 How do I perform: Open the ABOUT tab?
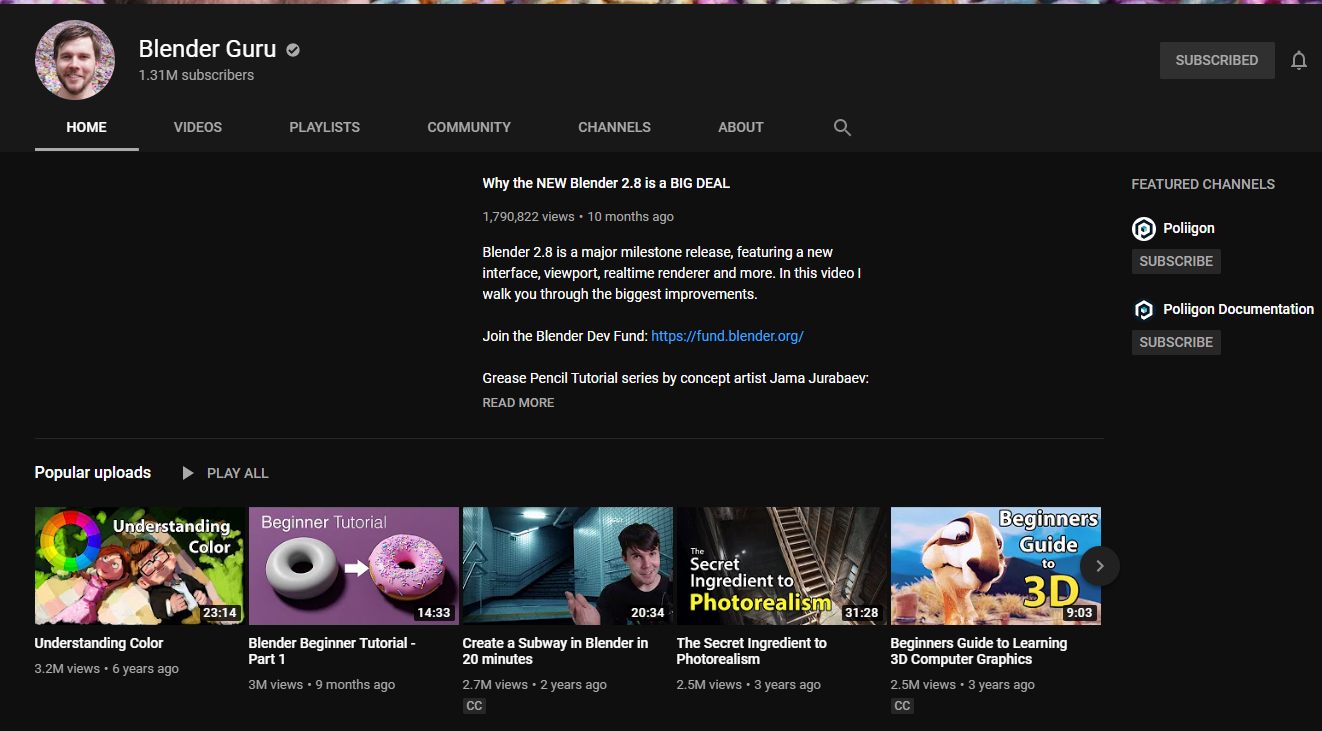pyautogui.click(x=741, y=127)
